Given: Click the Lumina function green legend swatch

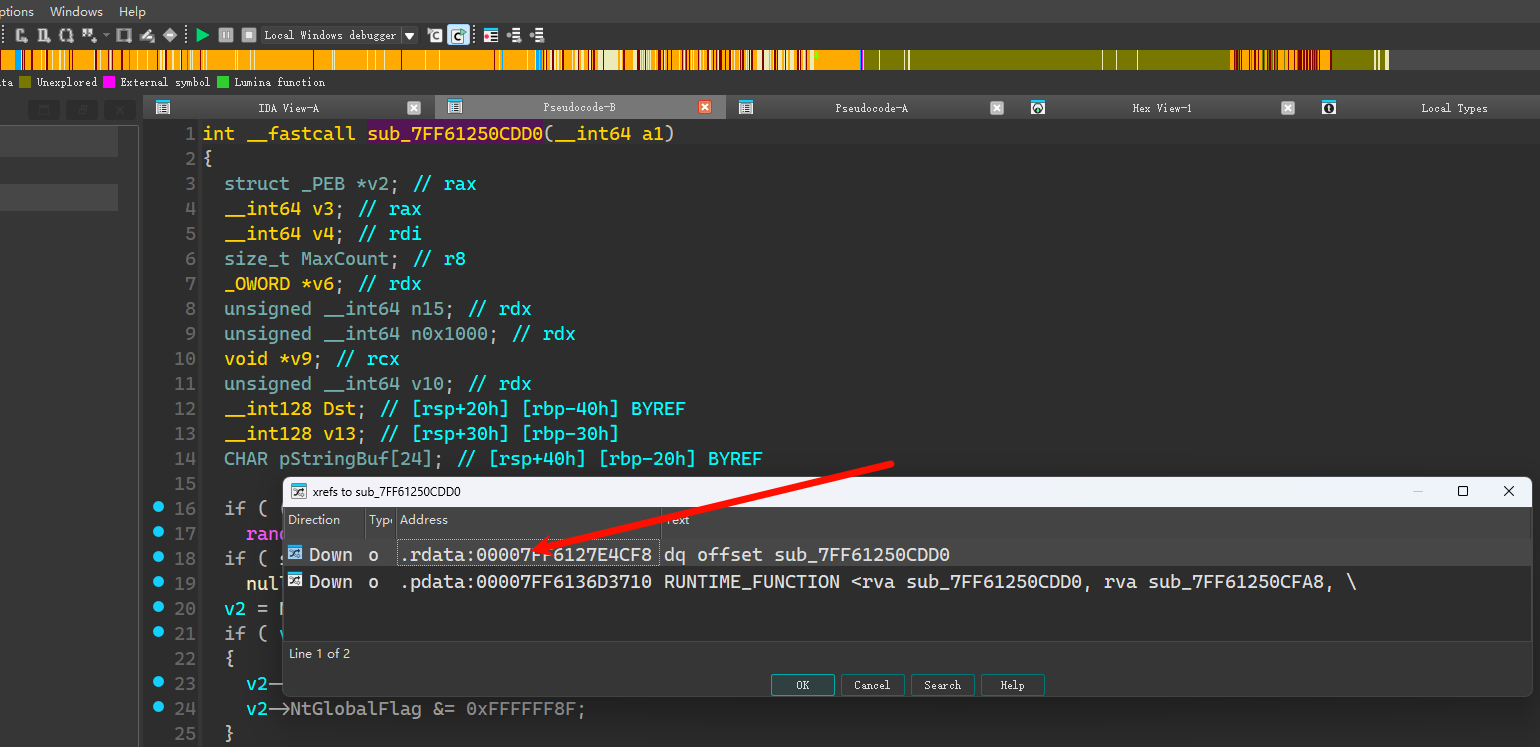Looking at the screenshot, I should coord(223,82).
